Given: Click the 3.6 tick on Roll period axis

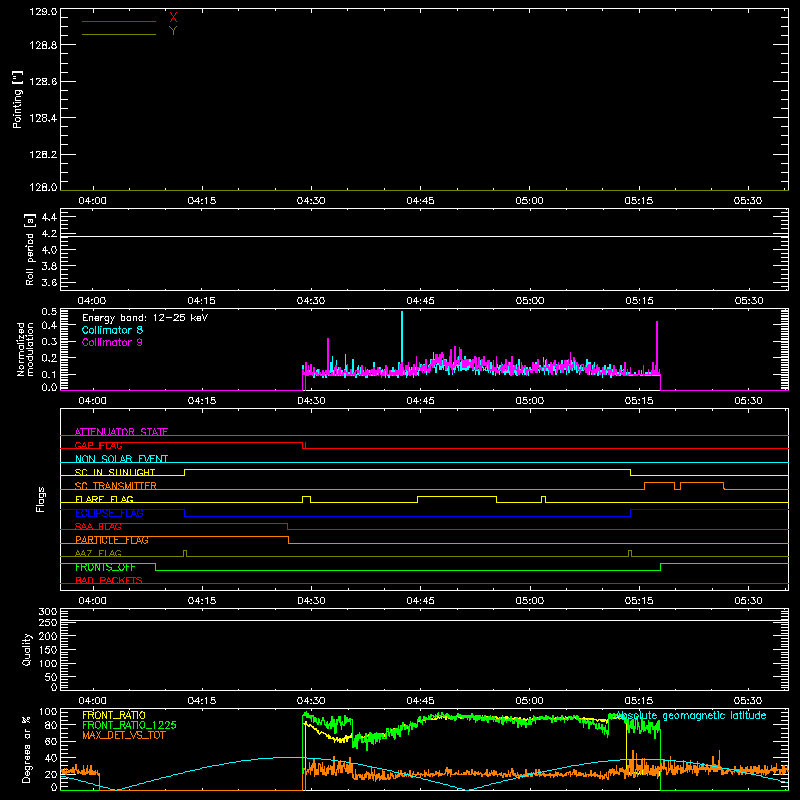Looking at the screenshot, I should coord(49,283).
